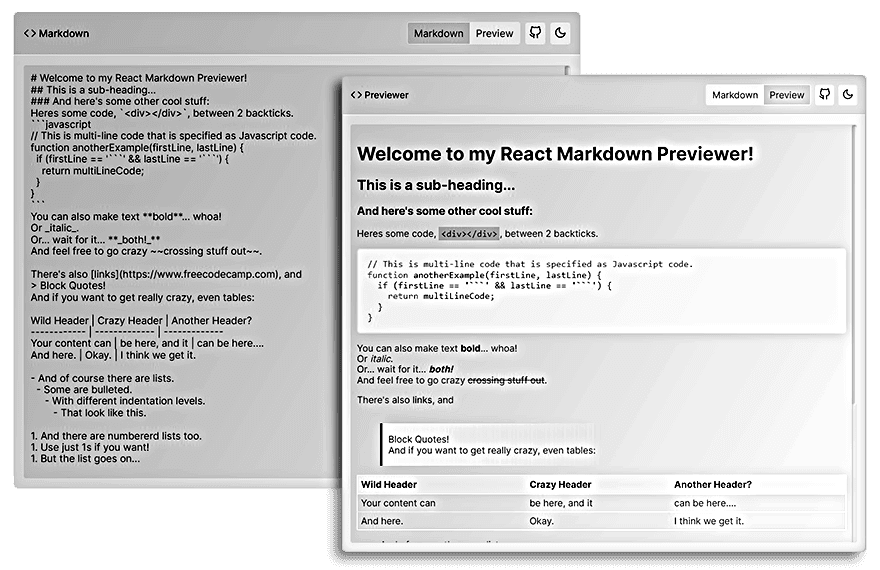Select Markdown tab in Markdown window
Screen dimensions: 880x570
(x=438, y=33)
